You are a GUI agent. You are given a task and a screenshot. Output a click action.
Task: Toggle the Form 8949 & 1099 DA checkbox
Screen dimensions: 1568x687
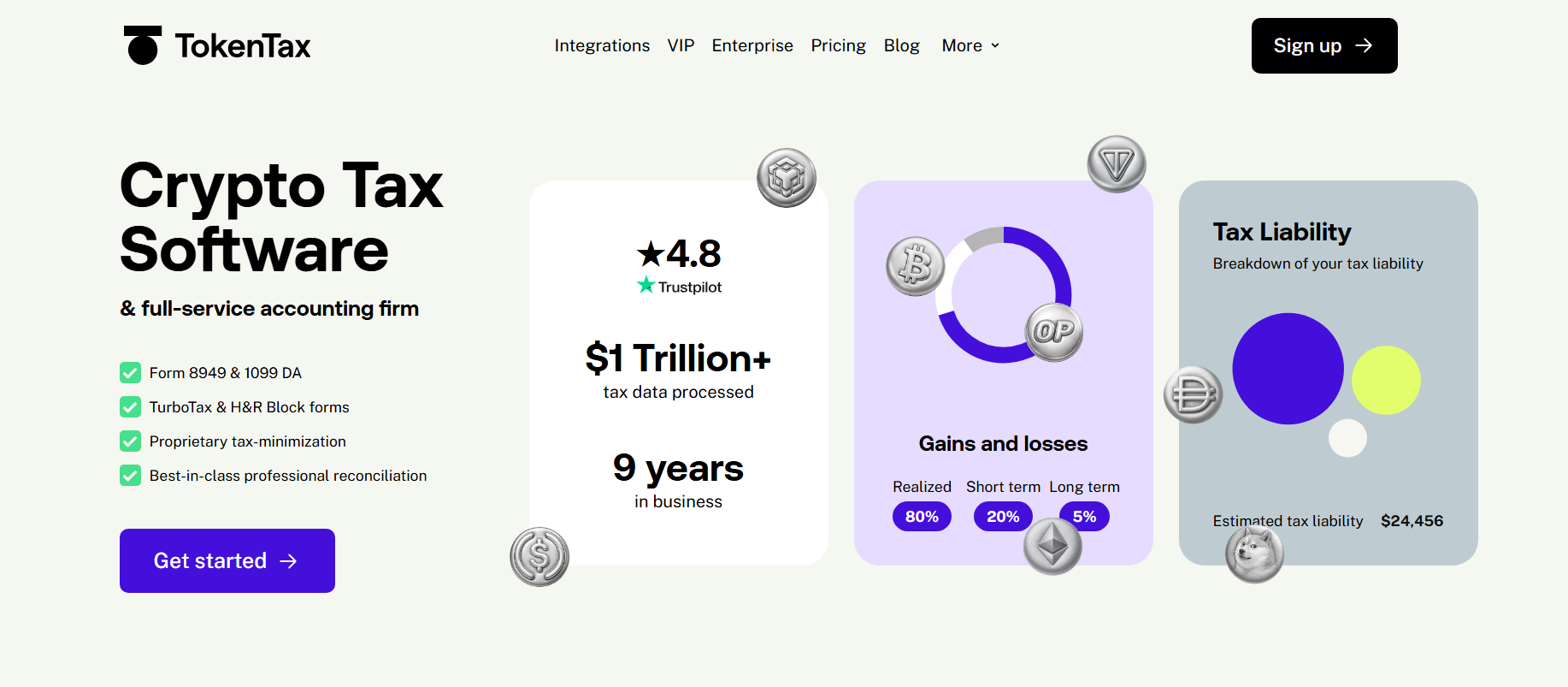pyautogui.click(x=130, y=372)
